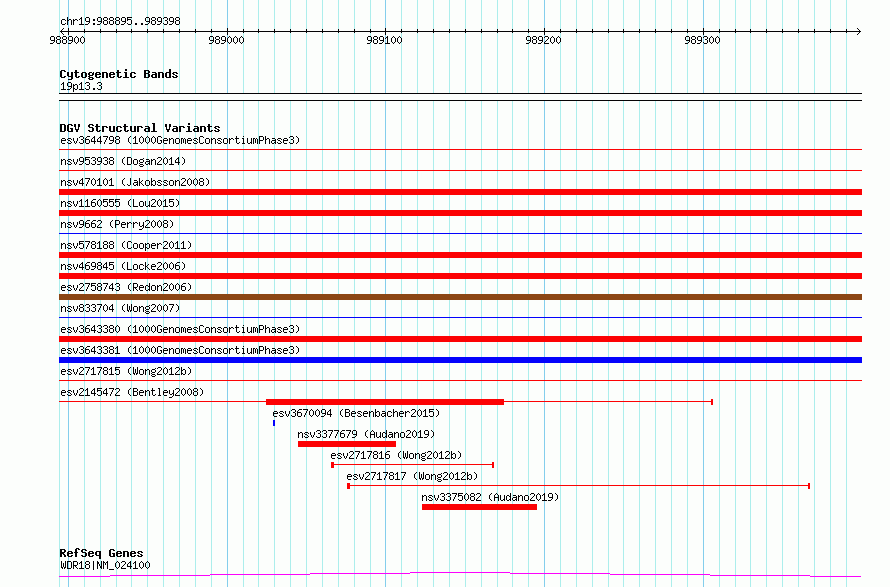Click the nsv3377679 (Audano2019) red bar
The width and height of the screenshot is (890, 587).
pos(347,444)
